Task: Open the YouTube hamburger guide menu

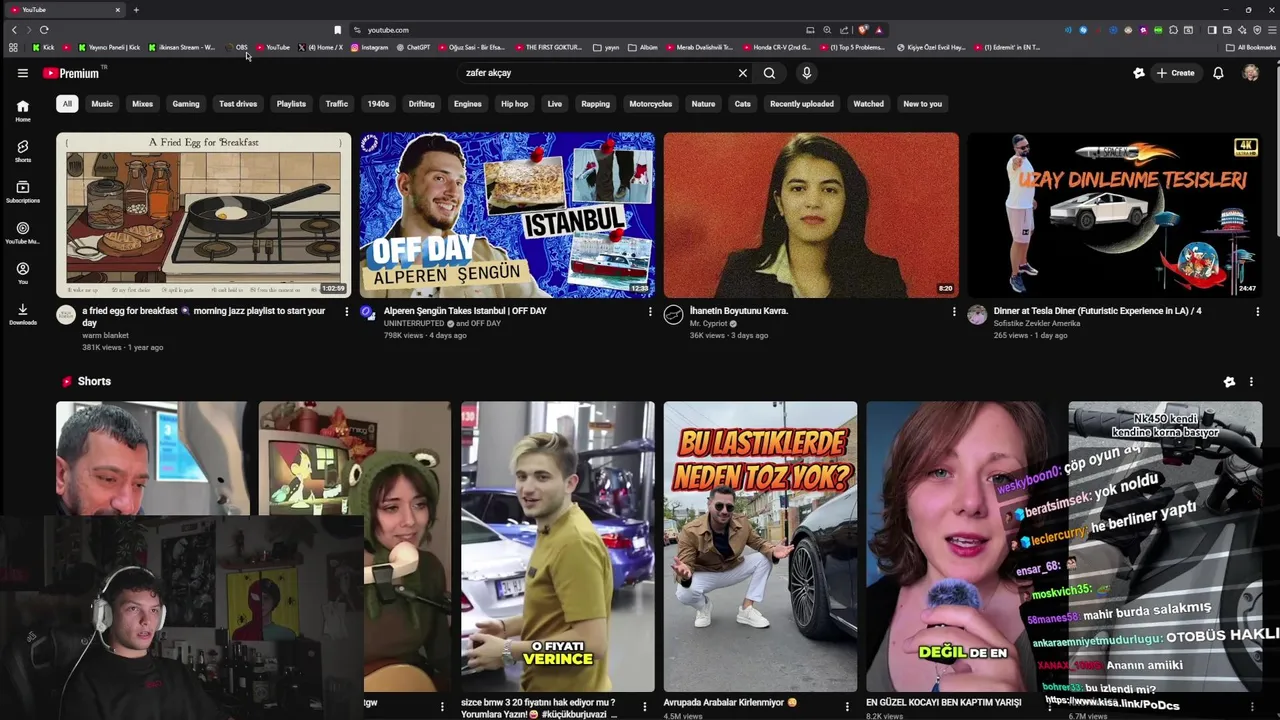Action: 22,73
